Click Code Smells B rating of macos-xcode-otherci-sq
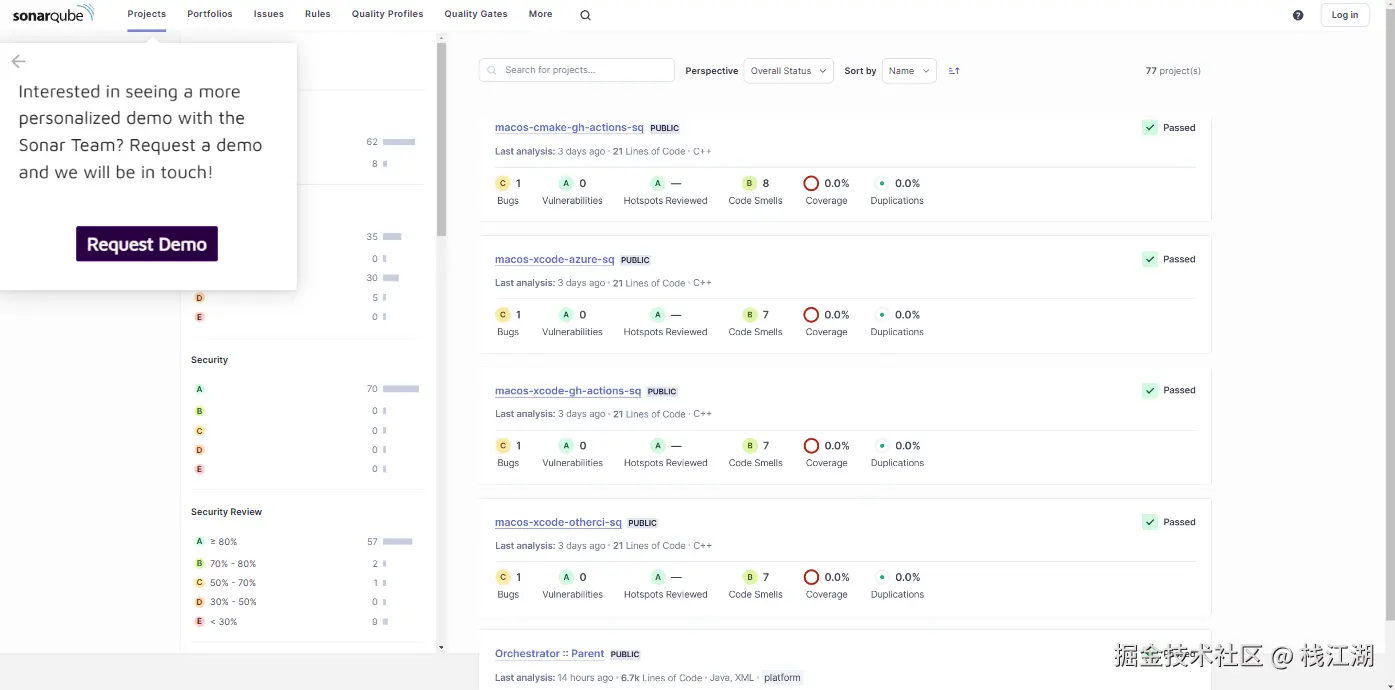 pos(749,577)
